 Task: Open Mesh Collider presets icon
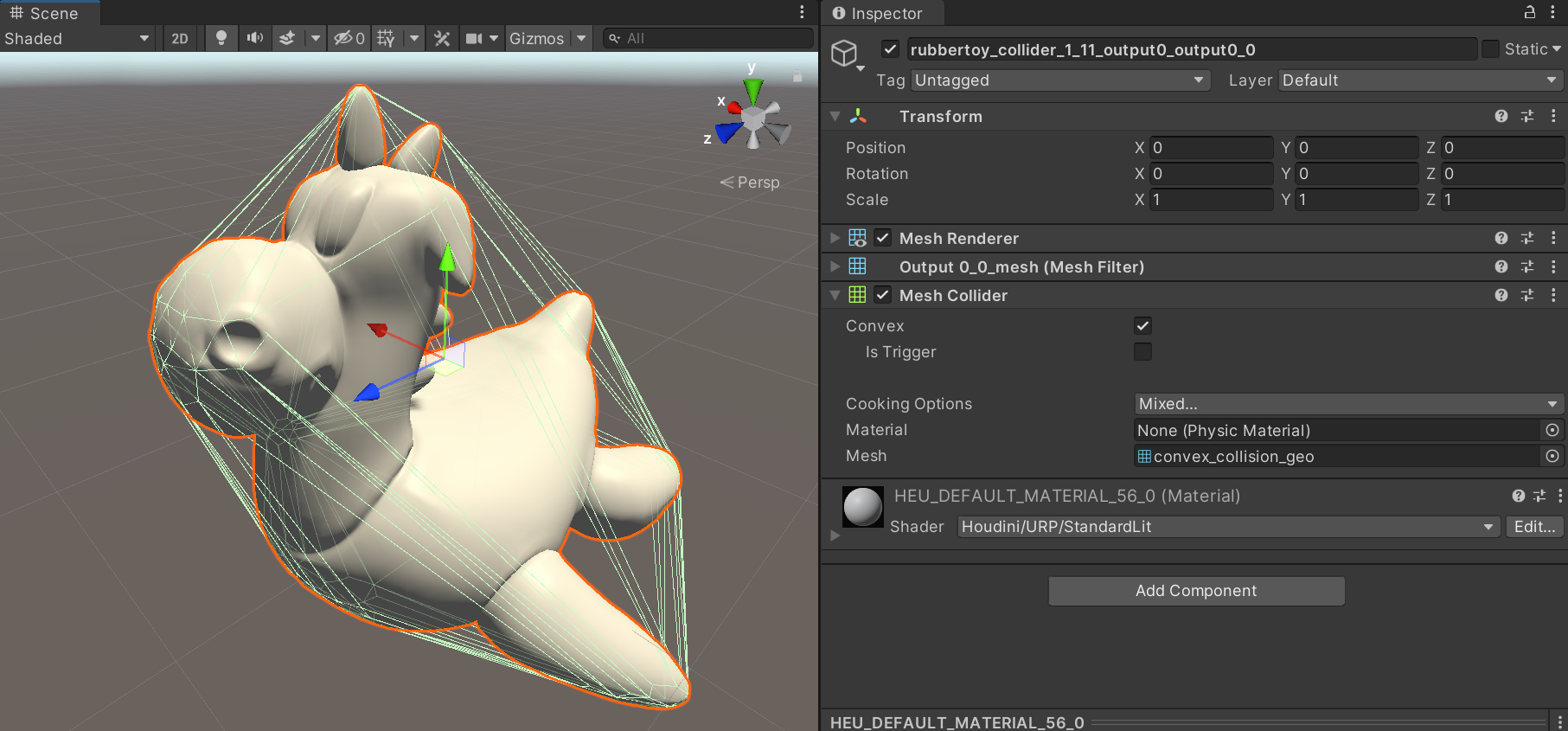1527,295
